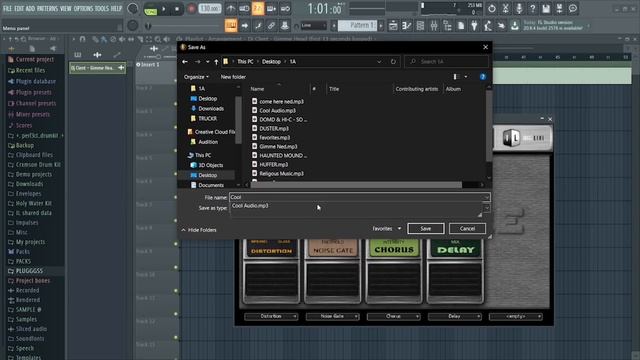Open the FILE menu
640x360 pixels.
pos(7,8)
